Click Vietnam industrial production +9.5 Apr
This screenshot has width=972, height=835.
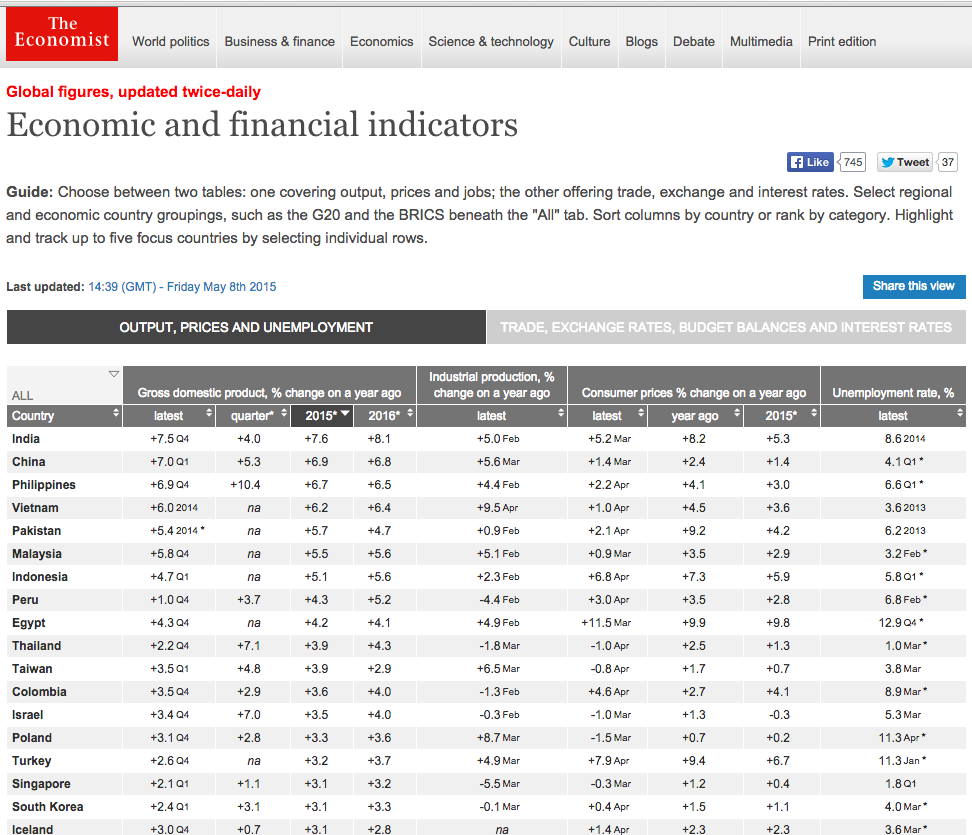tap(497, 508)
